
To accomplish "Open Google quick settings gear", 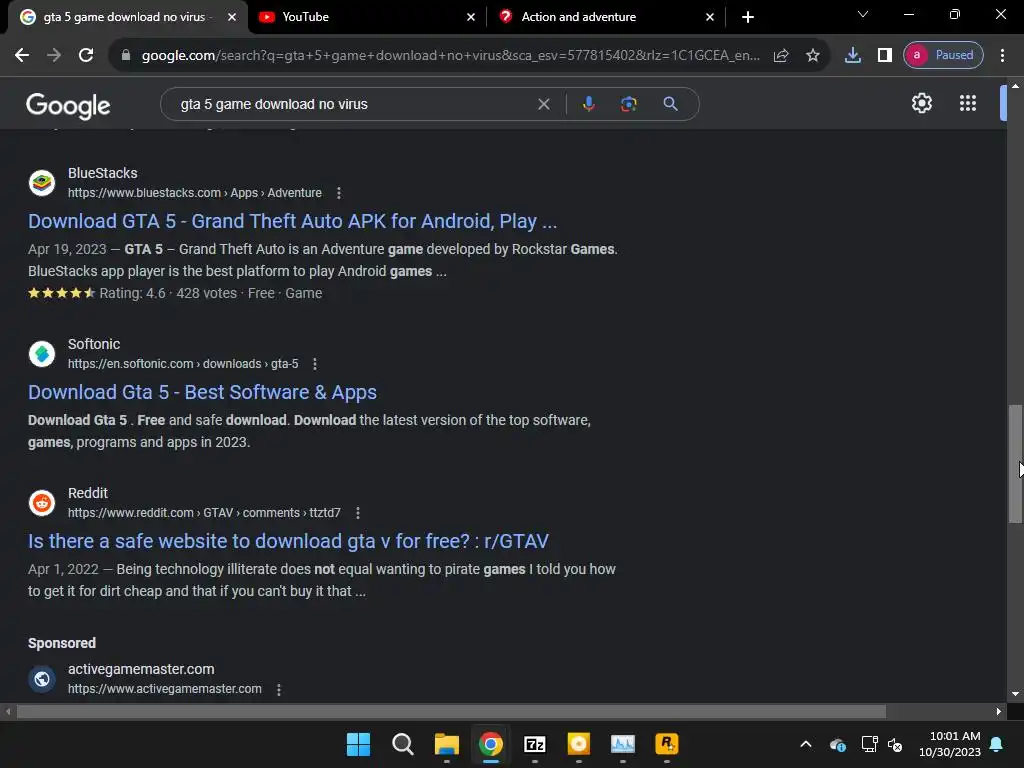I will (921, 103).
